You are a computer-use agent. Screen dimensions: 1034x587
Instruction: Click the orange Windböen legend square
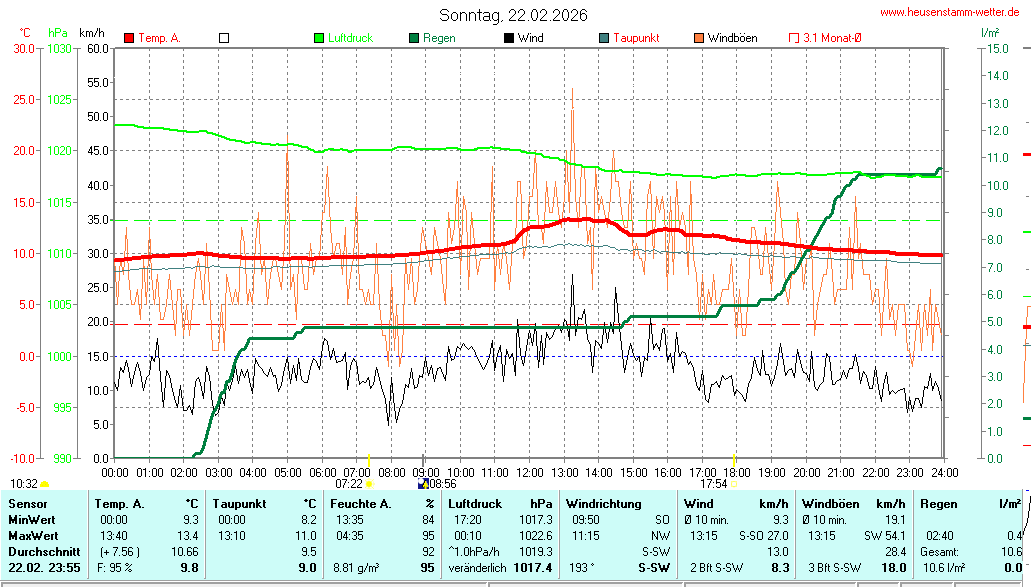pyautogui.click(x=699, y=38)
